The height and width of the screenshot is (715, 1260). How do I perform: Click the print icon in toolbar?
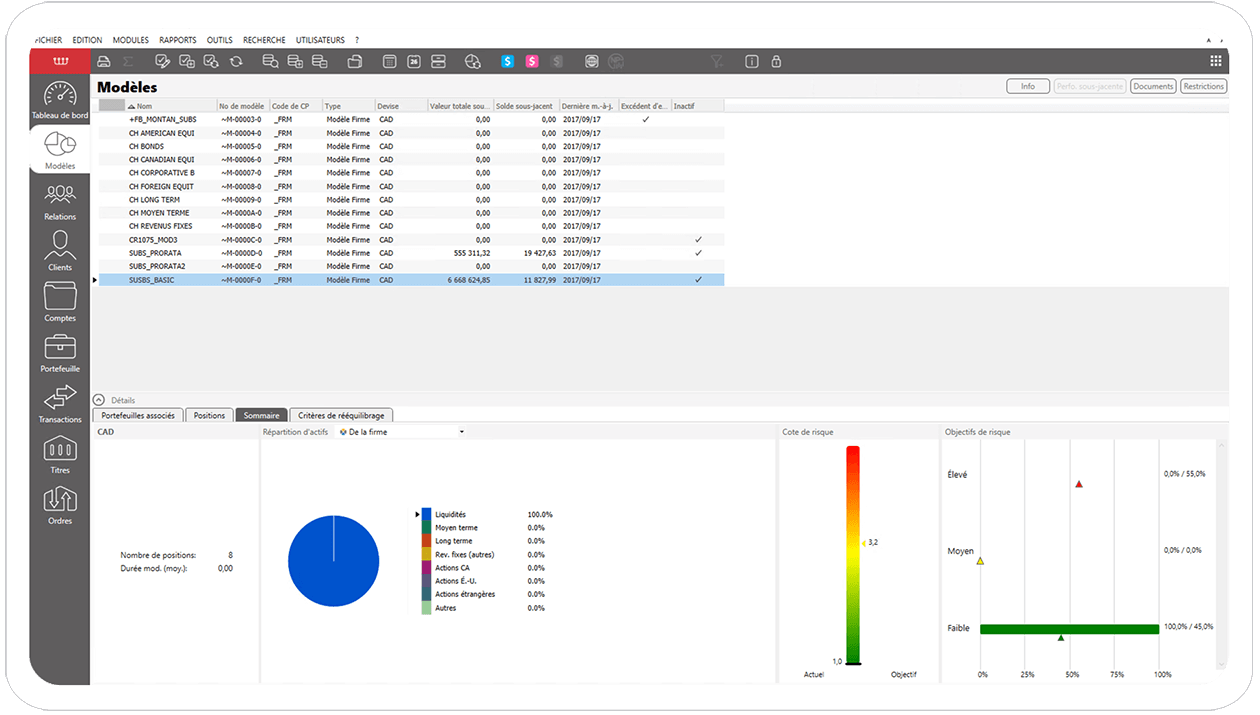pos(103,61)
